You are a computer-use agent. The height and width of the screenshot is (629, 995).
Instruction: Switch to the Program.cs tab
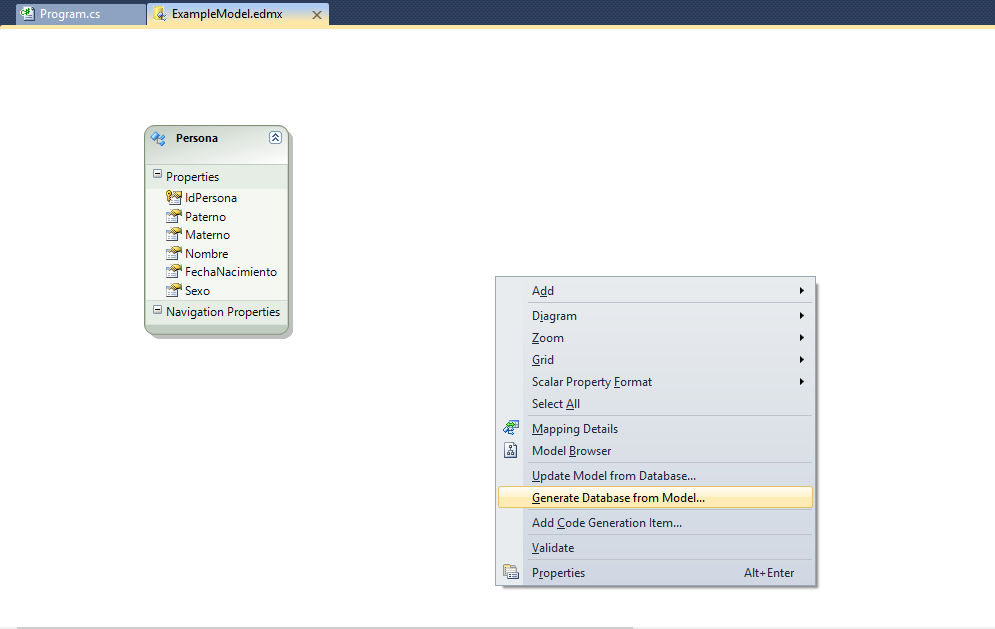coord(70,15)
